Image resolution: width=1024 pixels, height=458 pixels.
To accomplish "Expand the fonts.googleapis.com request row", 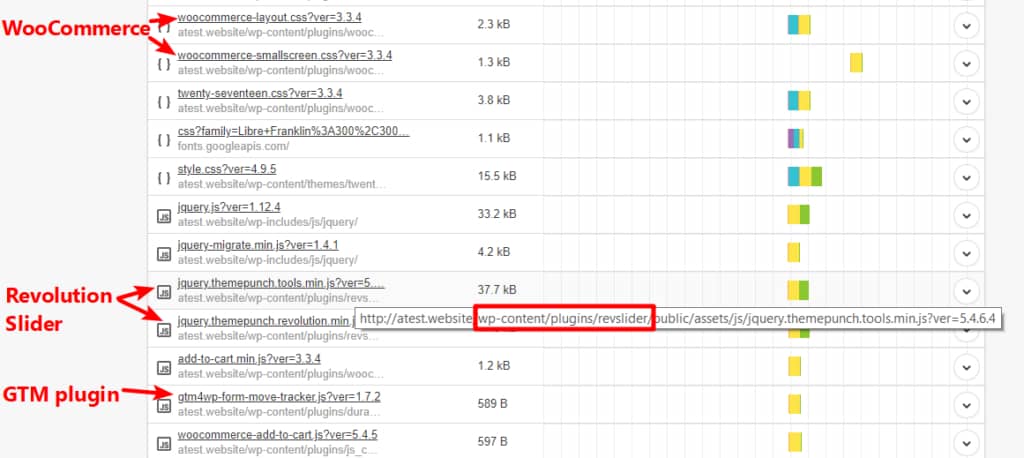I will pyautogui.click(x=967, y=139).
